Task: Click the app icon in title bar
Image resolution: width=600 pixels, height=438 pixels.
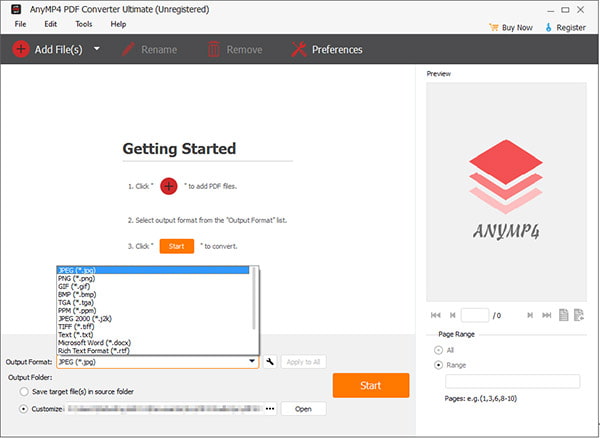Action: (x=16, y=9)
